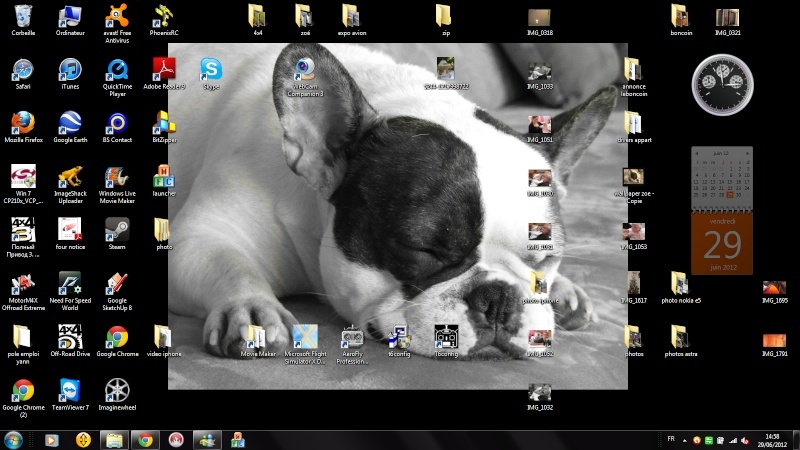Open Windows Live Messenger taskbar button
The image size is (800, 450).
click(x=207, y=440)
